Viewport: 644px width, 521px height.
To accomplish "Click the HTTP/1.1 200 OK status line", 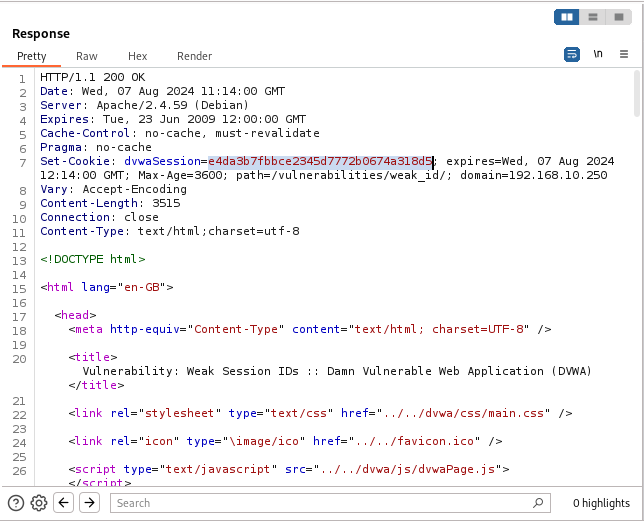I will 92,77.
